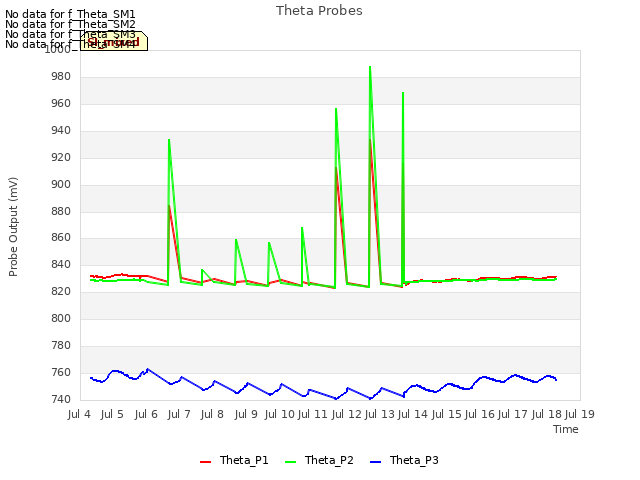This screenshot has width=640, height=480.
Task: Click the Theta_P2 legend label
Action: 329,460
